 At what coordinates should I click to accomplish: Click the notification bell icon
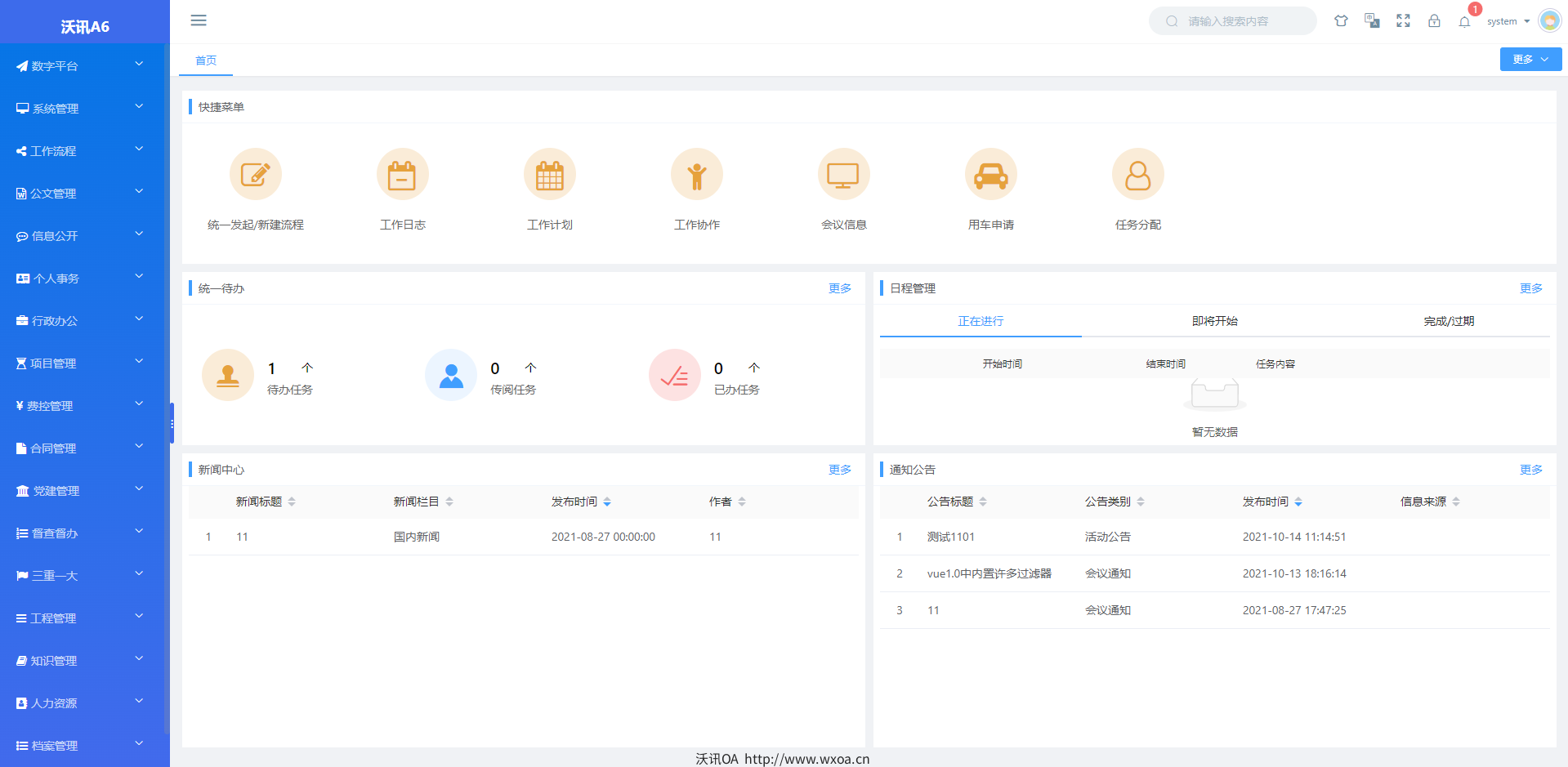point(1464,21)
